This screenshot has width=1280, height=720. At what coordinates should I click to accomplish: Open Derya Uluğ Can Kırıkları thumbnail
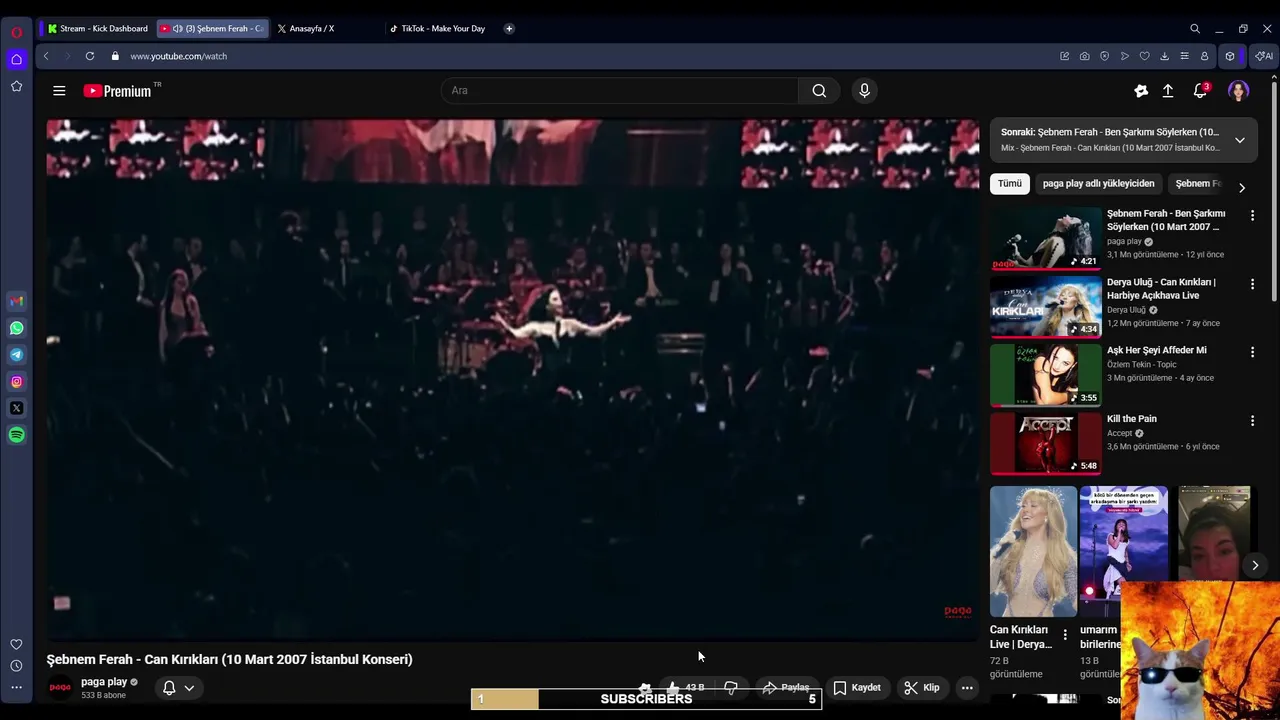coord(1046,307)
